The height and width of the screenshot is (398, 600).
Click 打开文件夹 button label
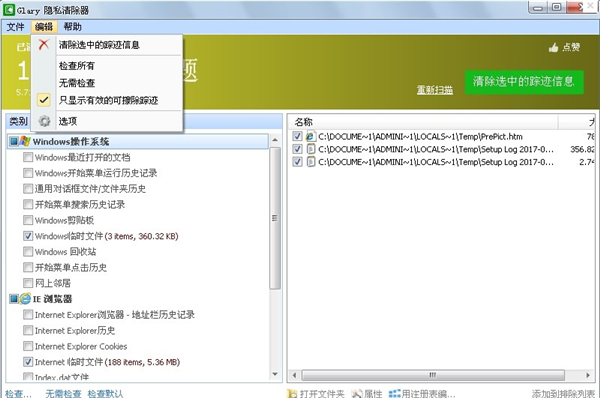tap(322, 394)
